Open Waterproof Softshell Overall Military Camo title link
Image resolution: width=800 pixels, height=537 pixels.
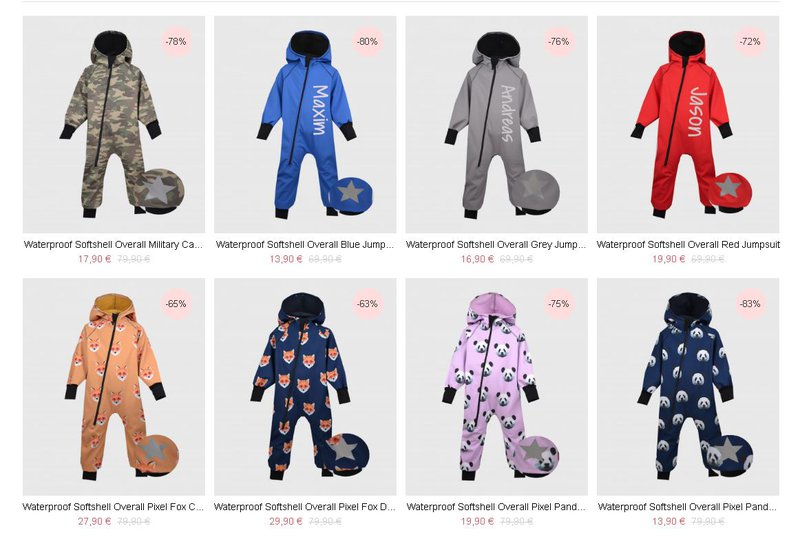(x=113, y=245)
